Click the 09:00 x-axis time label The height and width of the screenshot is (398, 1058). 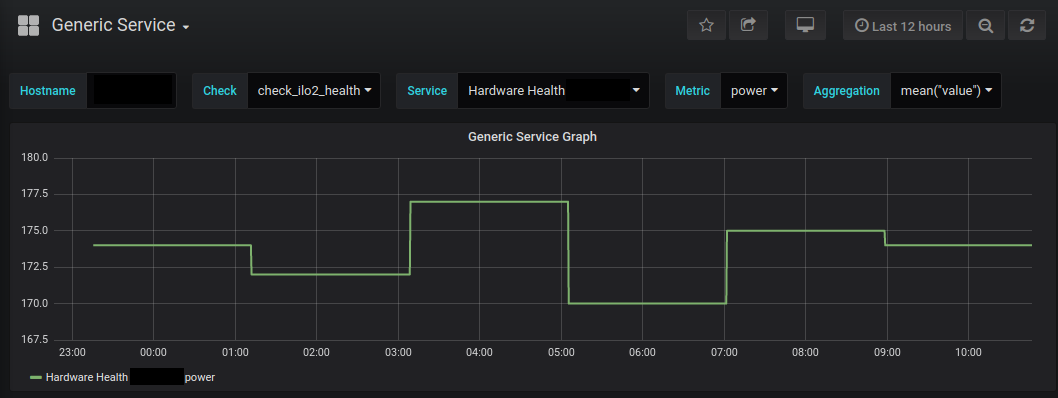(887, 353)
